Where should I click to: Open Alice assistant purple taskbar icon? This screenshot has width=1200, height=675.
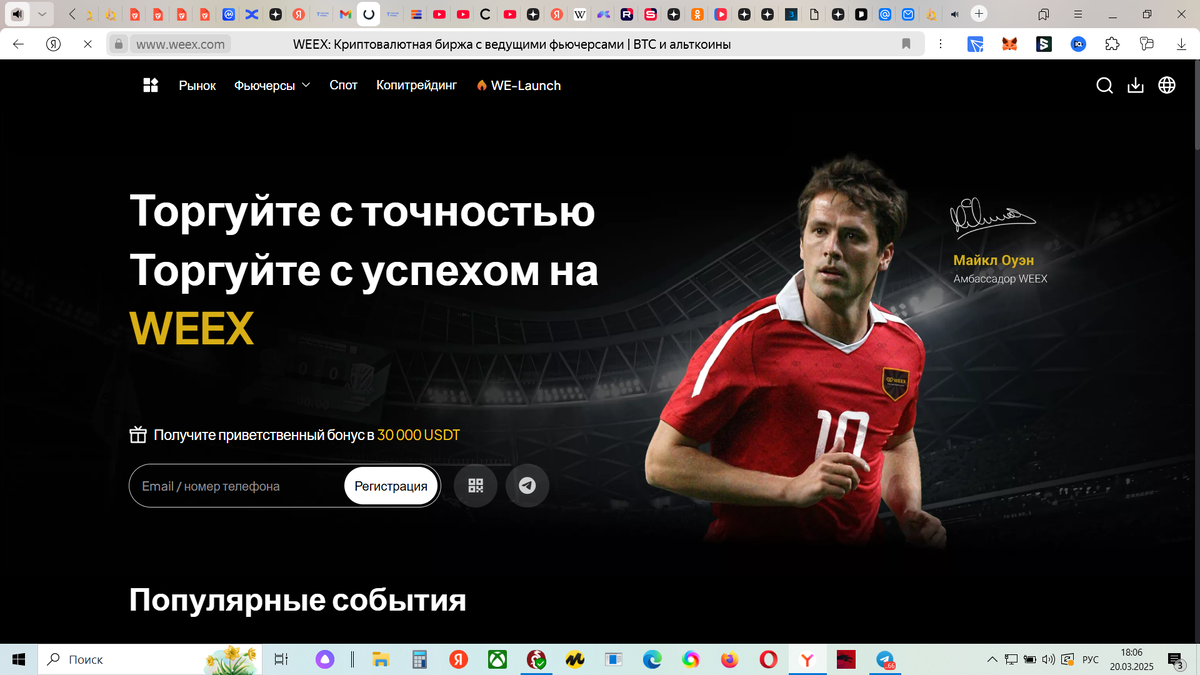324,659
